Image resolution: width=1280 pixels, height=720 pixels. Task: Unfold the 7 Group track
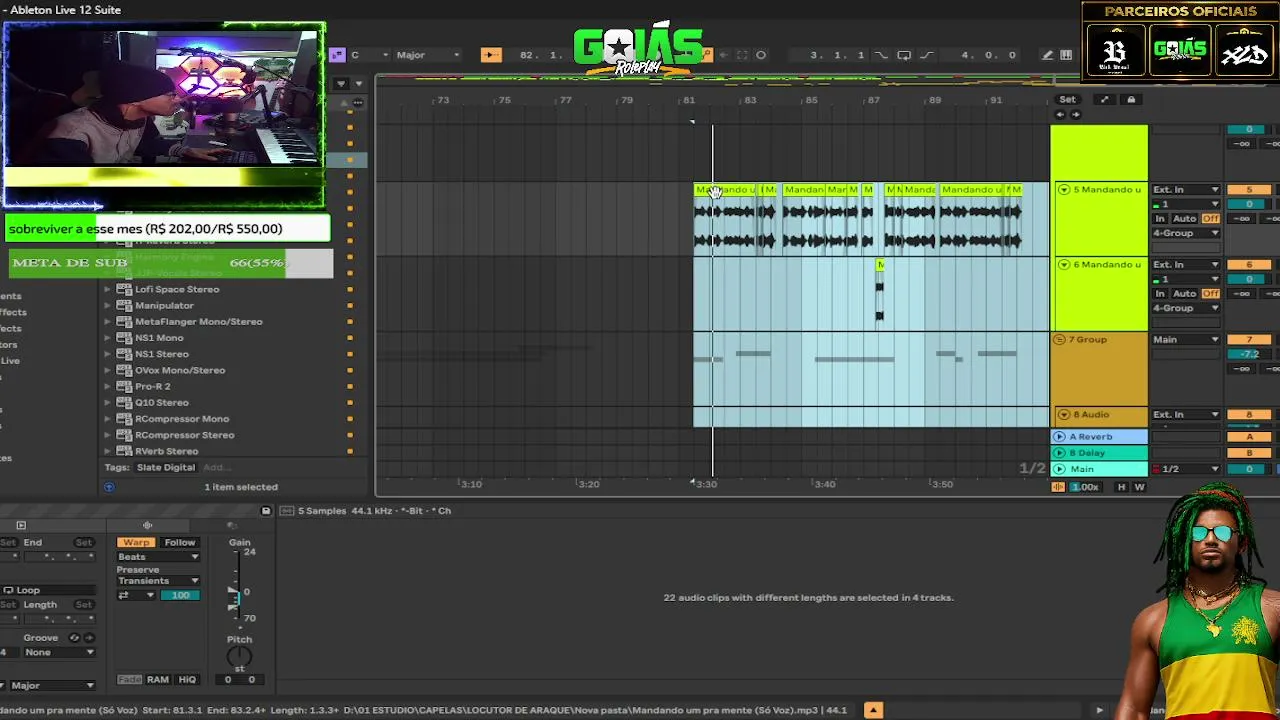pyautogui.click(x=1060, y=340)
